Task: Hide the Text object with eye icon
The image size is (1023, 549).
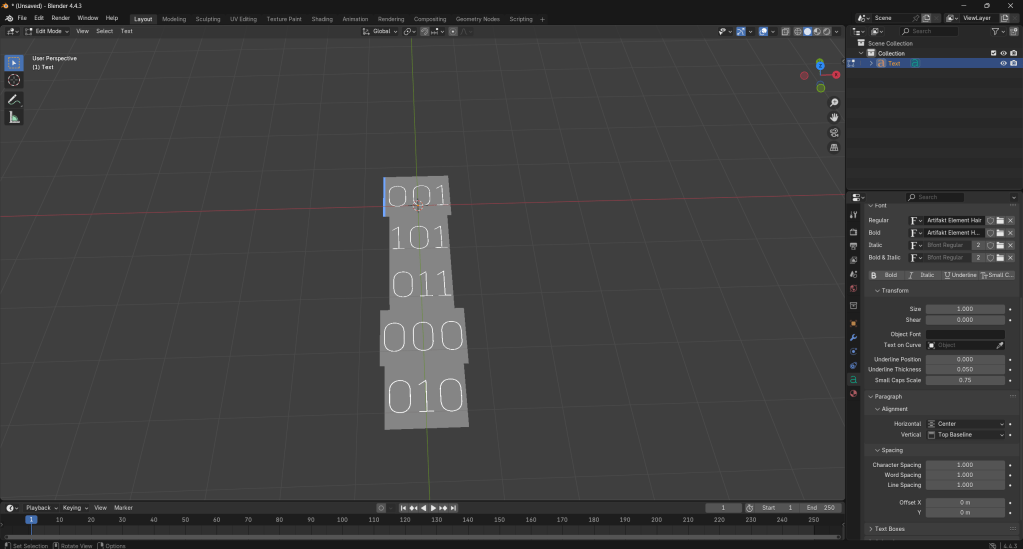Action: (1003, 63)
